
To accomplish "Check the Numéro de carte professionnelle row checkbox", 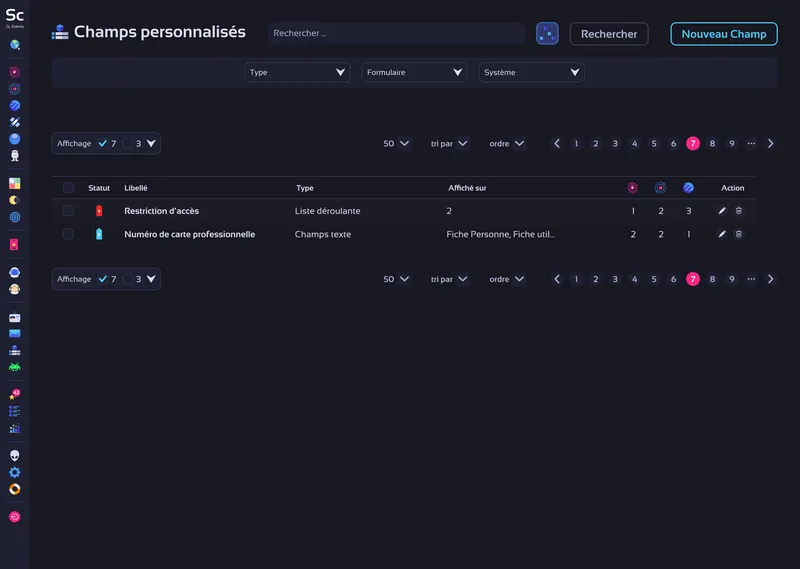I will pyautogui.click(x=68, y=234).
